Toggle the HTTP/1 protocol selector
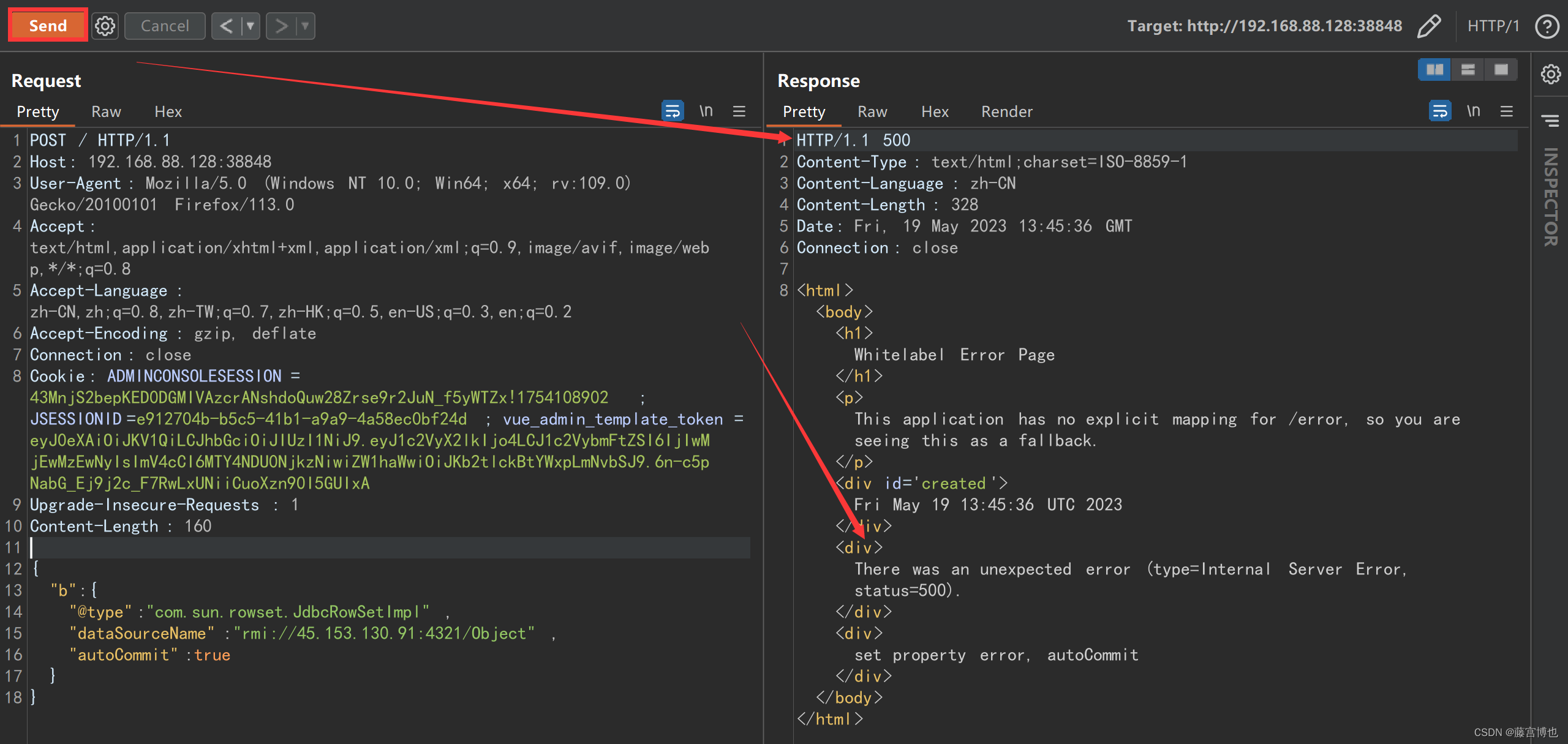 [x=1493, y=26]
